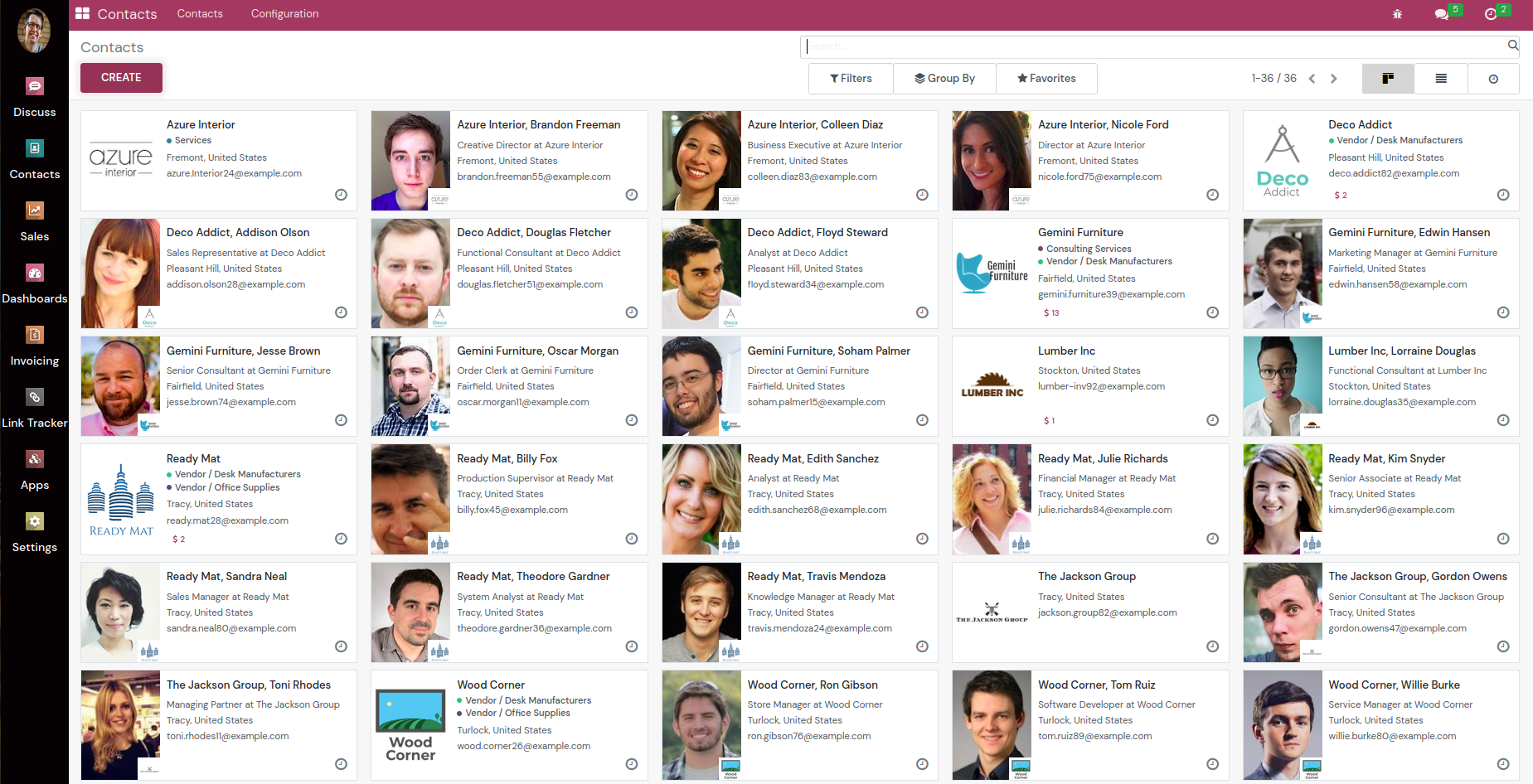Open the Invoicing app icon

click(34, 335)
